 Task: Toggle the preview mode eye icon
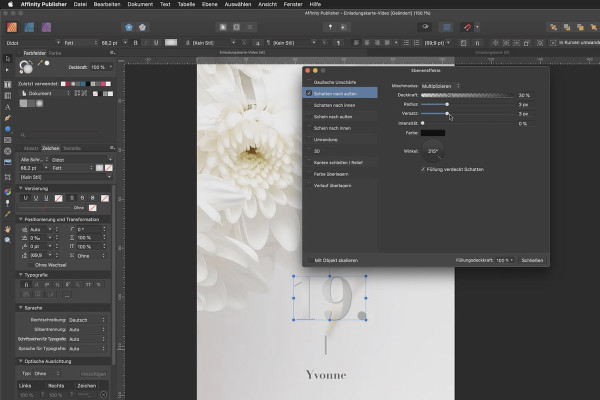425,27
